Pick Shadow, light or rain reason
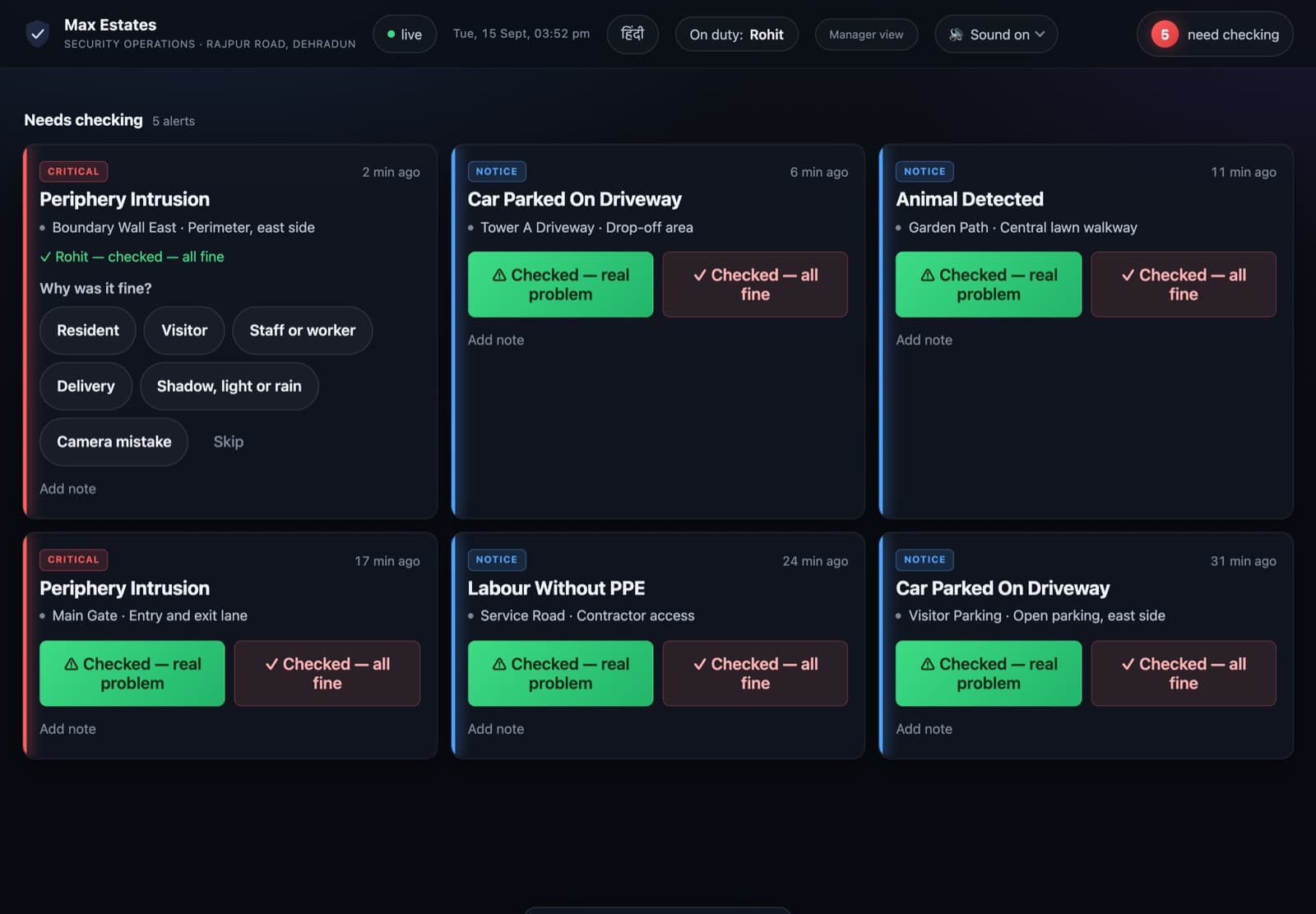 pos(229,387)
